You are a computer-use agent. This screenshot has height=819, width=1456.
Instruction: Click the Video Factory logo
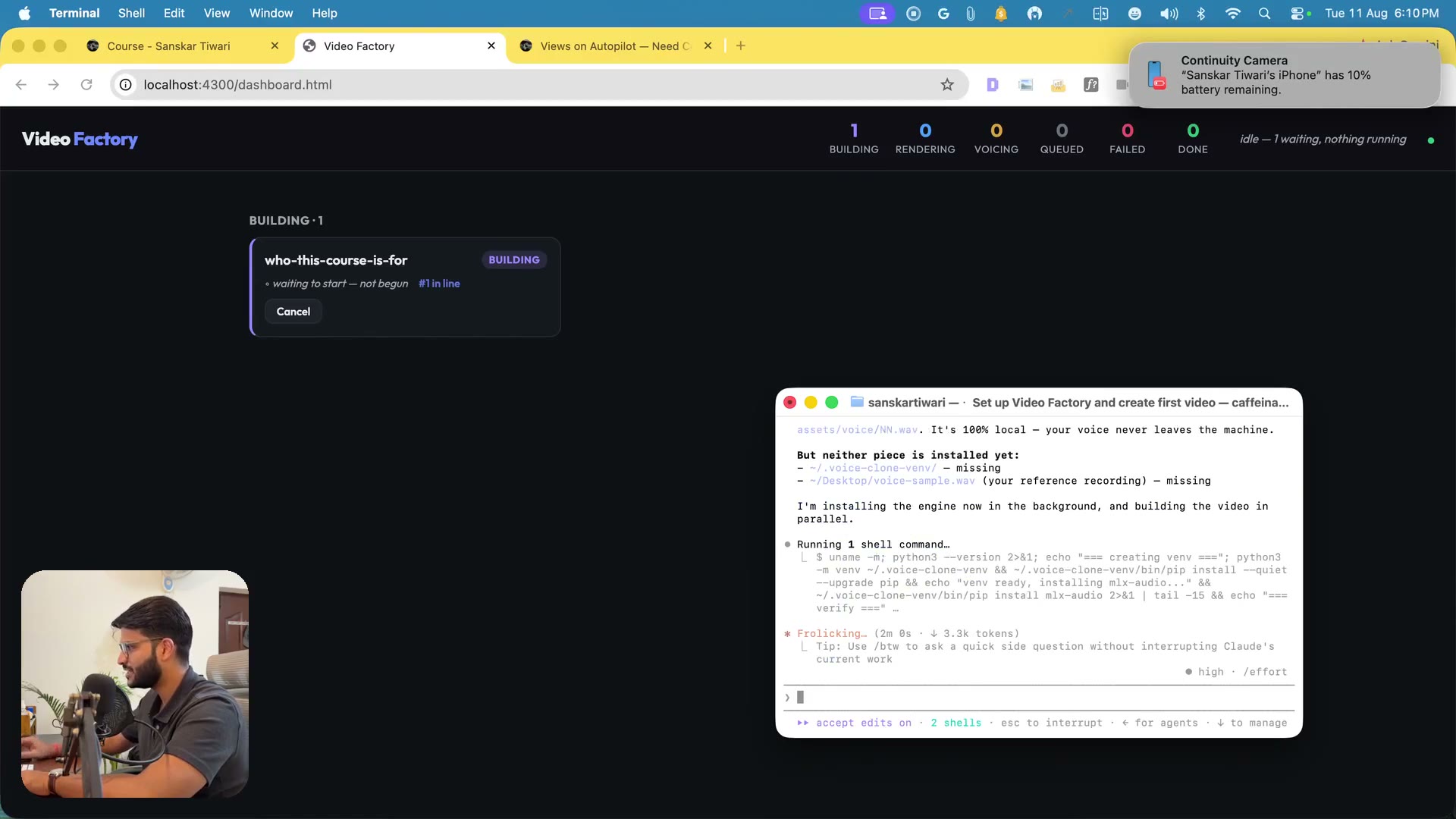click(x=80, y=139)
